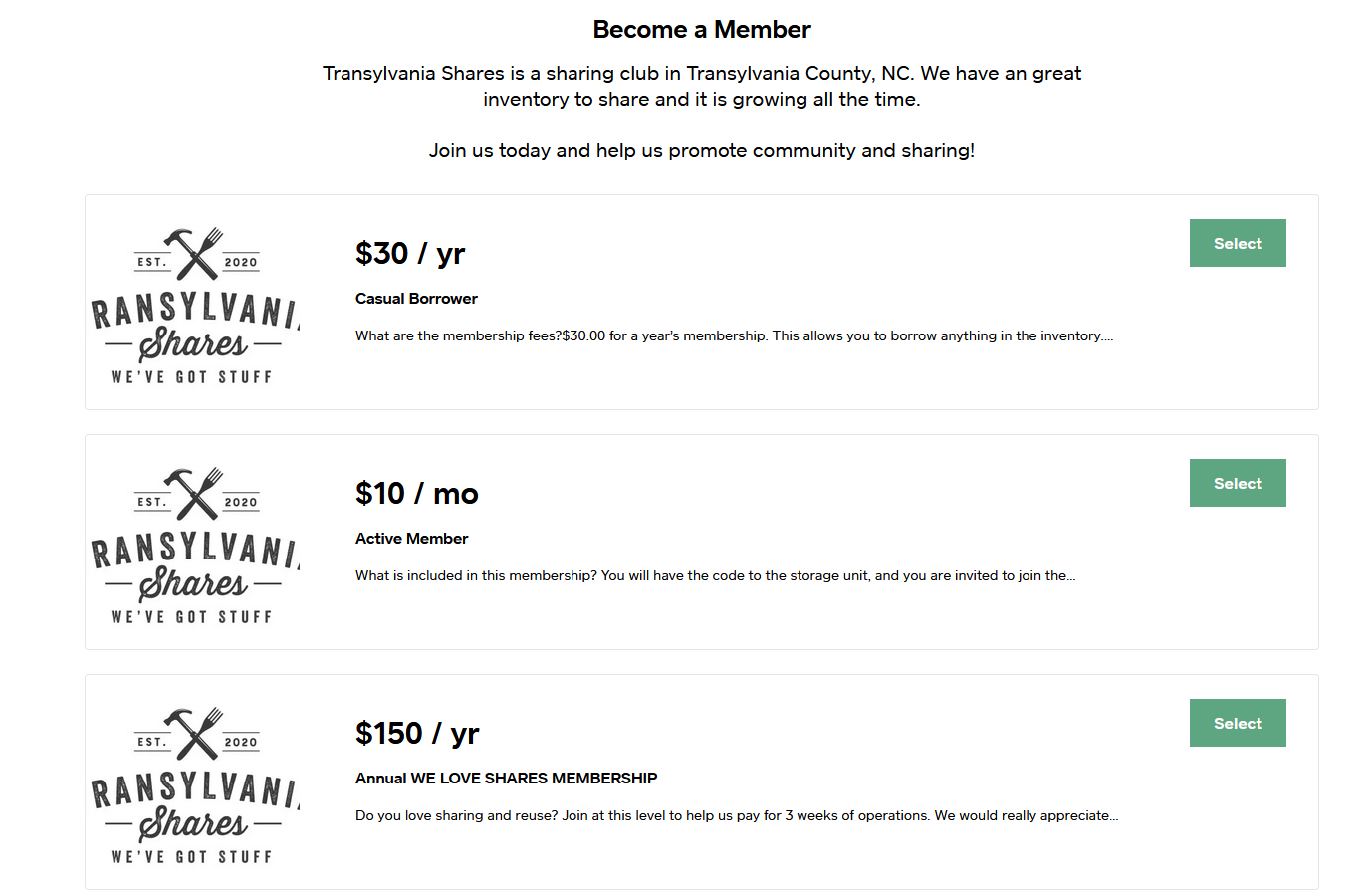Screen dimensions: 1372x894
Task: Open the Active Member title
Action: pos(411,539)
